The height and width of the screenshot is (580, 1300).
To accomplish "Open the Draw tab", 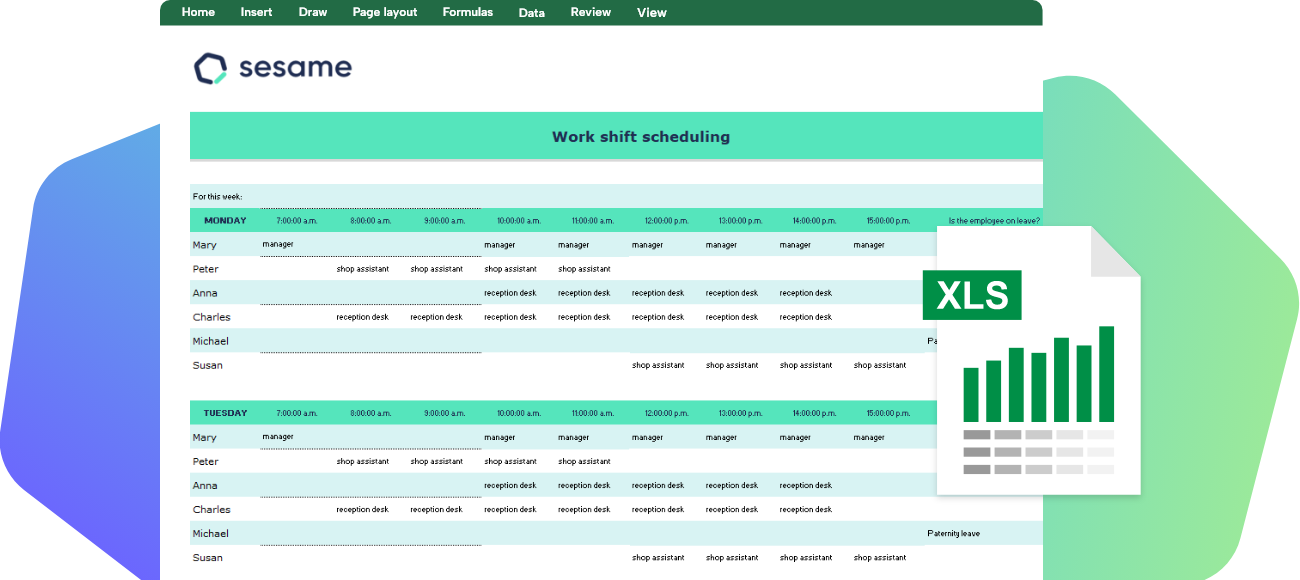I will [312, 12].
